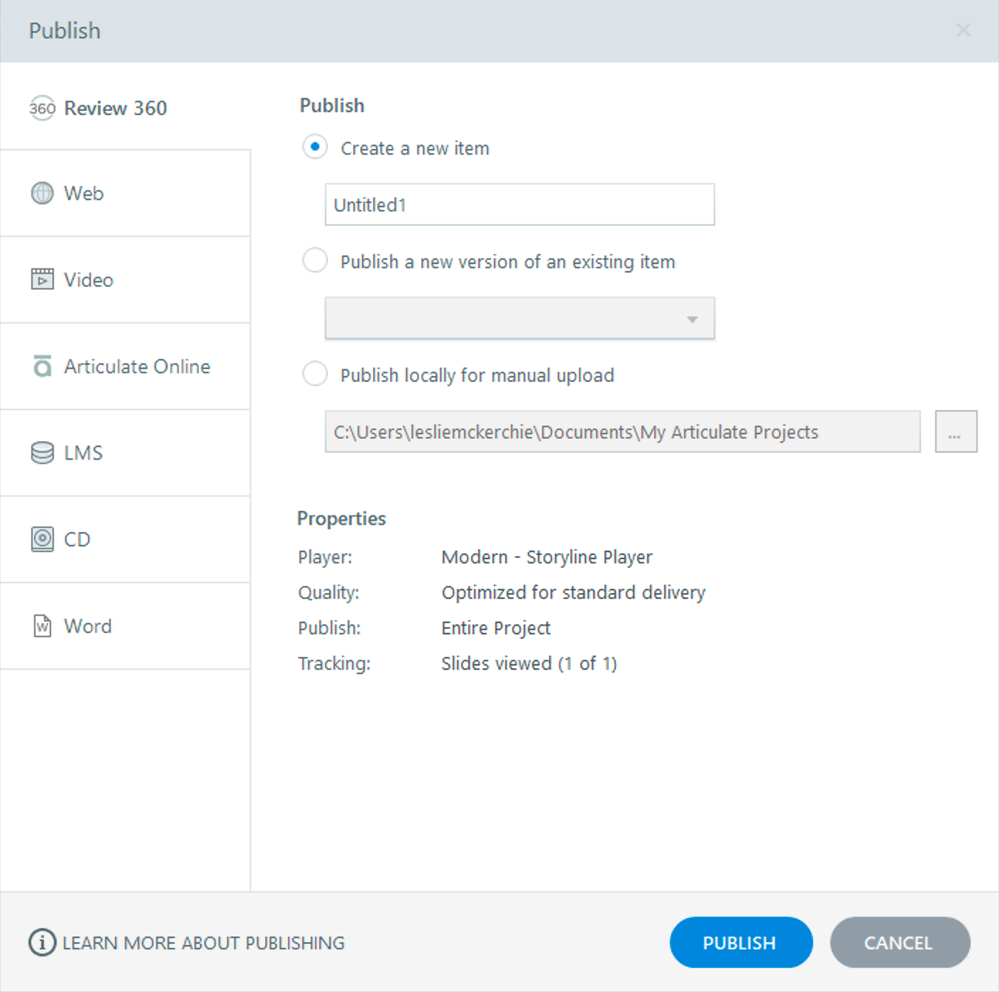Expand the existing item dropdown
This screenshot has width=999, height=992.
pyautogui.click(x=519, y=319)
